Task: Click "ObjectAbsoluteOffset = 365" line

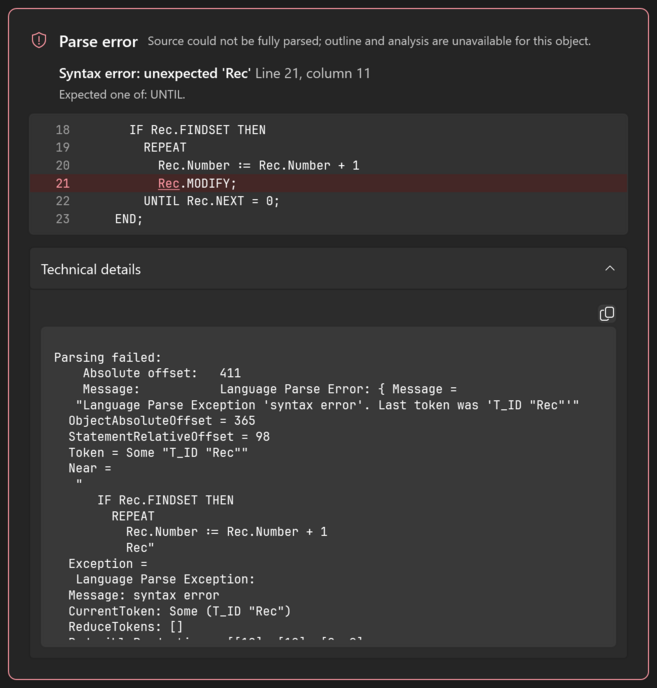Action: [x=162, y=420]
